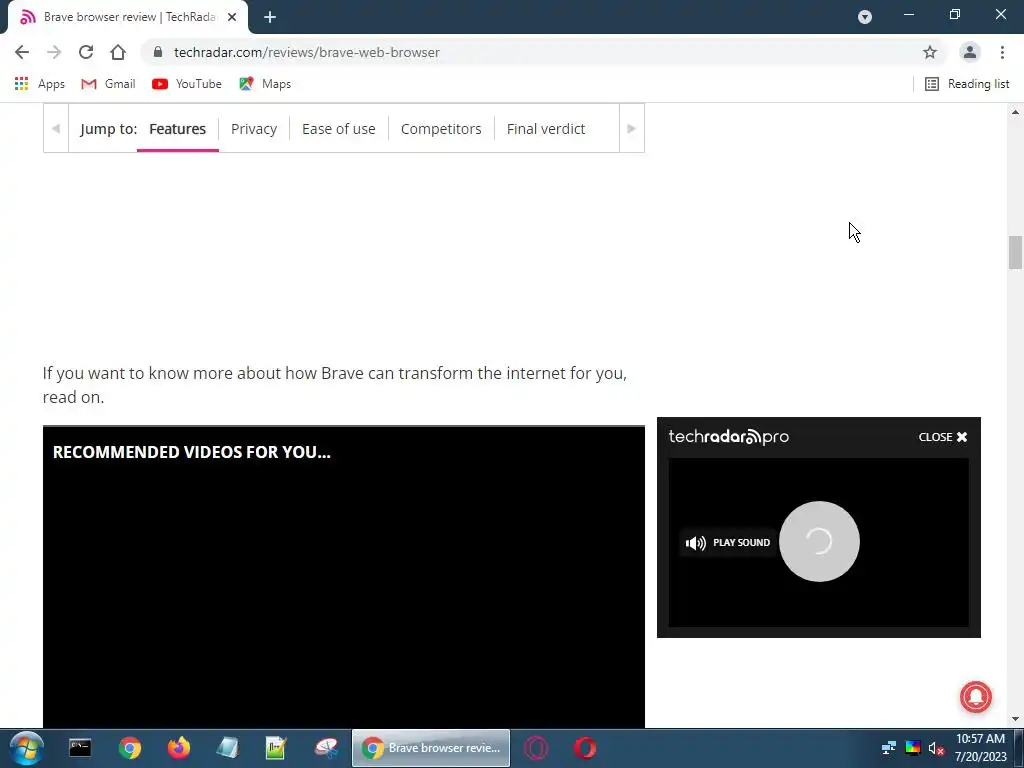This screenshot has height=768, width=1024.
Task: Open the Notepad++ taskbar icon
Action: [x=276, y=748]
